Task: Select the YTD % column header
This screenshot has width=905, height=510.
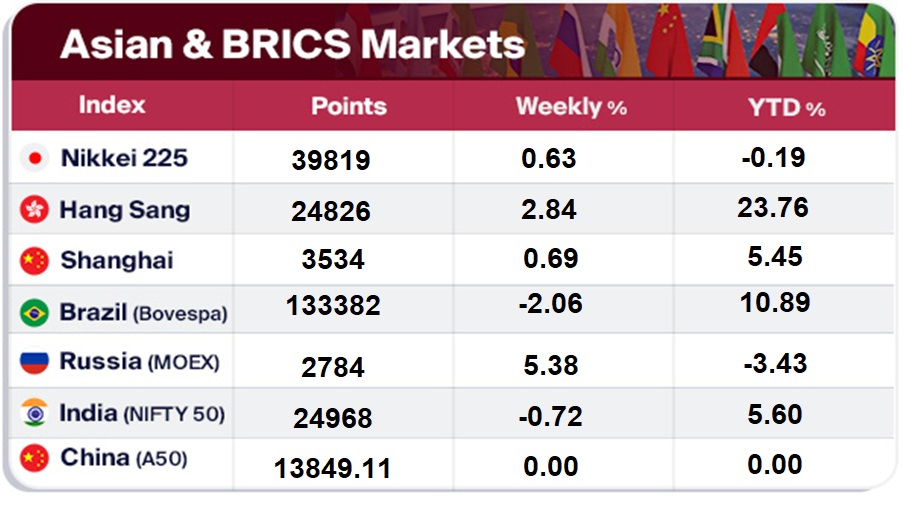Action: point(786,107)
